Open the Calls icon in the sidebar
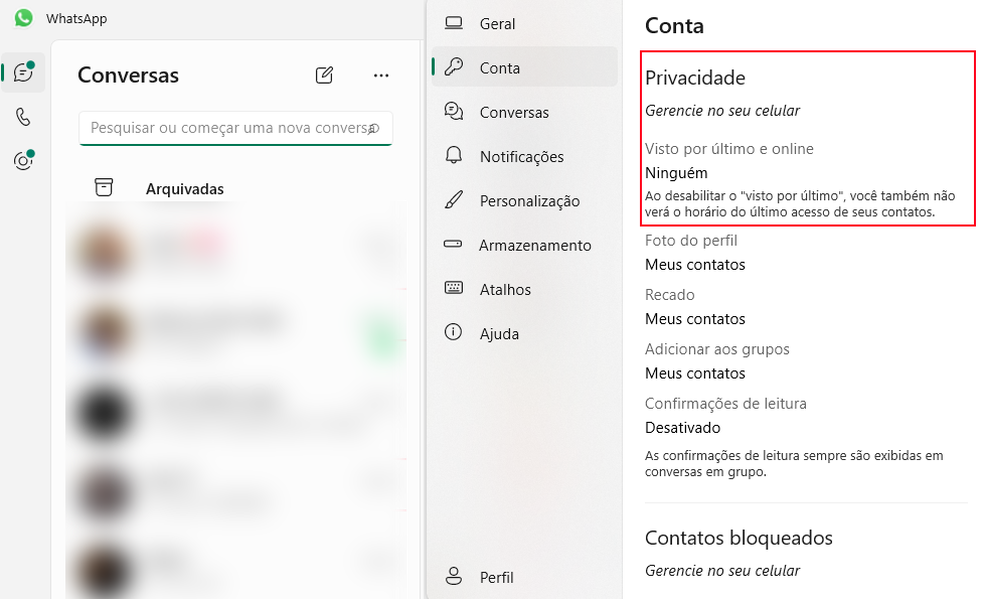 pyautogui.click(x=21, y=116)
